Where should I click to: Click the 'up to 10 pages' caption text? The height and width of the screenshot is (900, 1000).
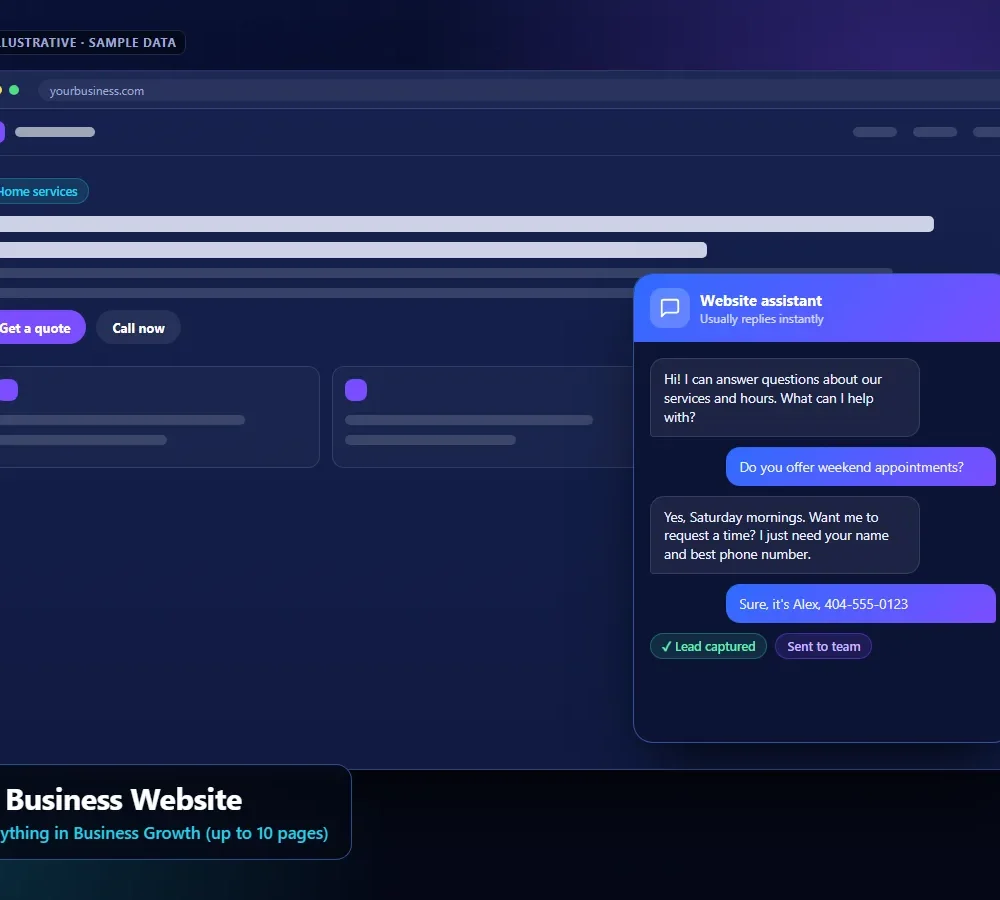click(267, 833)
